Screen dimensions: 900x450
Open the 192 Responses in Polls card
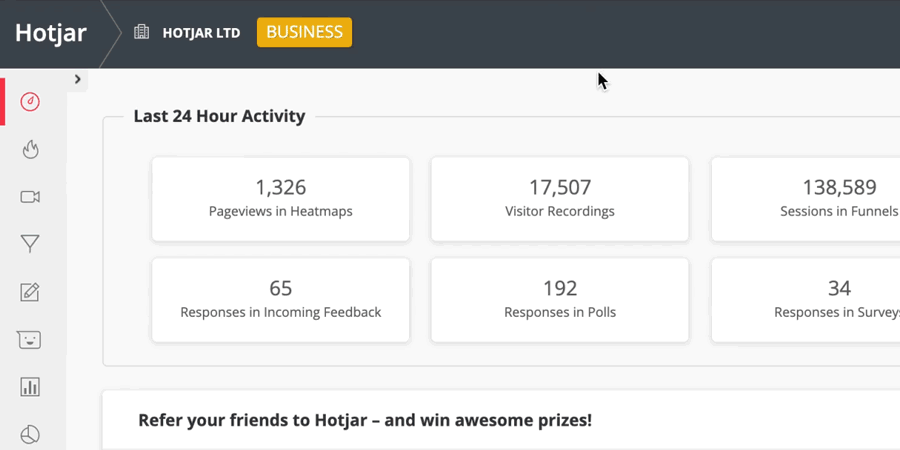coord(560,300)
